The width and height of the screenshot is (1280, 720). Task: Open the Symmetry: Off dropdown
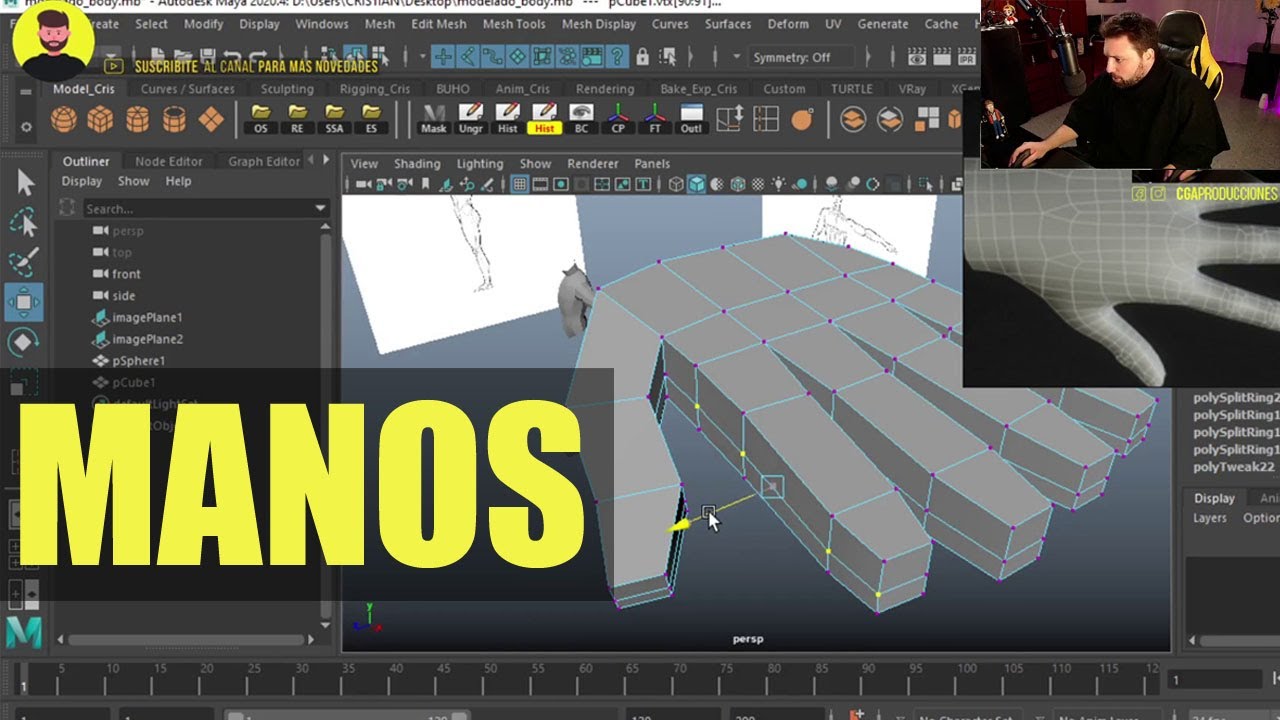(802, 57)
